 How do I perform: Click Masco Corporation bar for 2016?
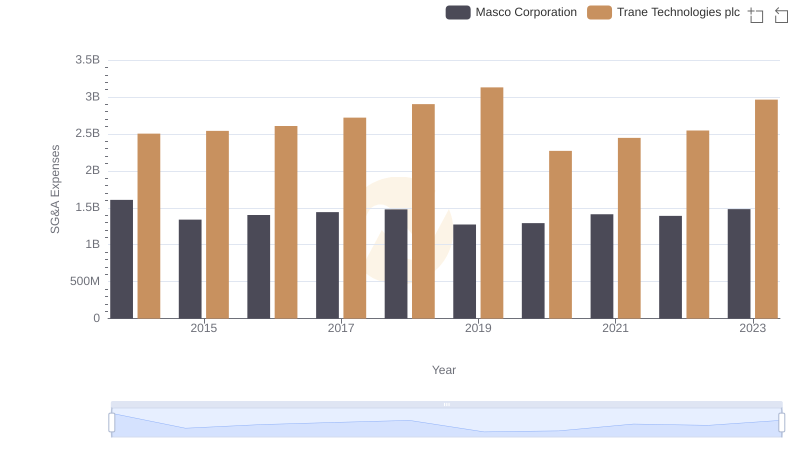259,267
